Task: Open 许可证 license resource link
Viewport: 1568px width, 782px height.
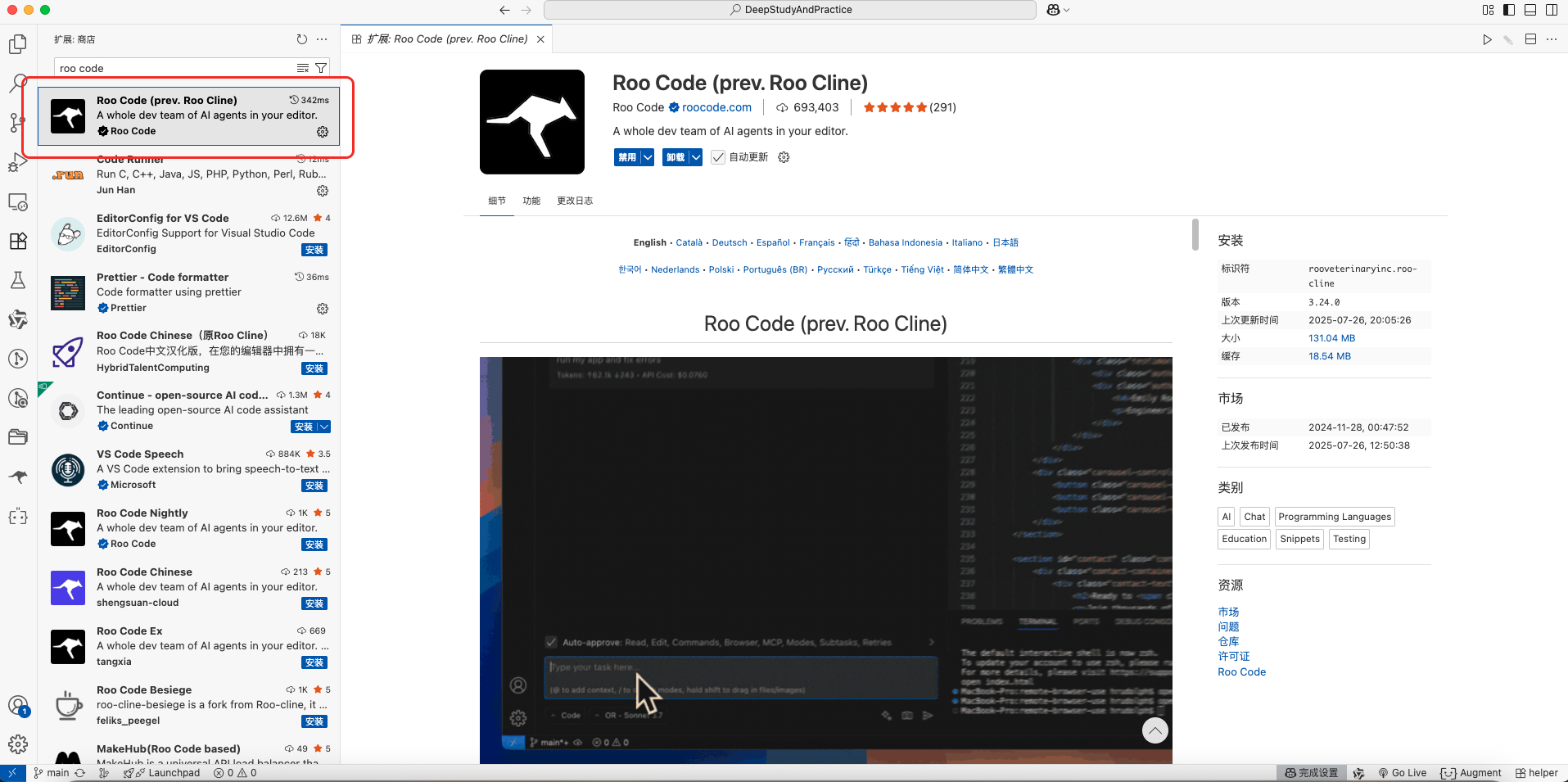Action: coord(1234,656)
